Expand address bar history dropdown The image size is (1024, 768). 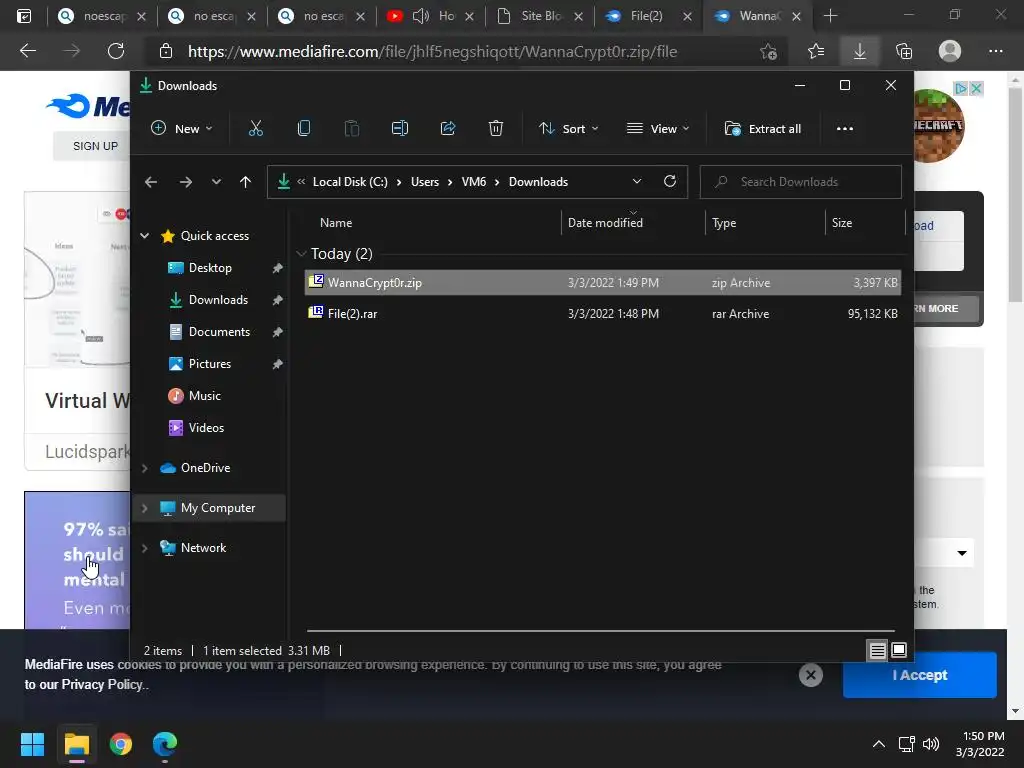637,182
